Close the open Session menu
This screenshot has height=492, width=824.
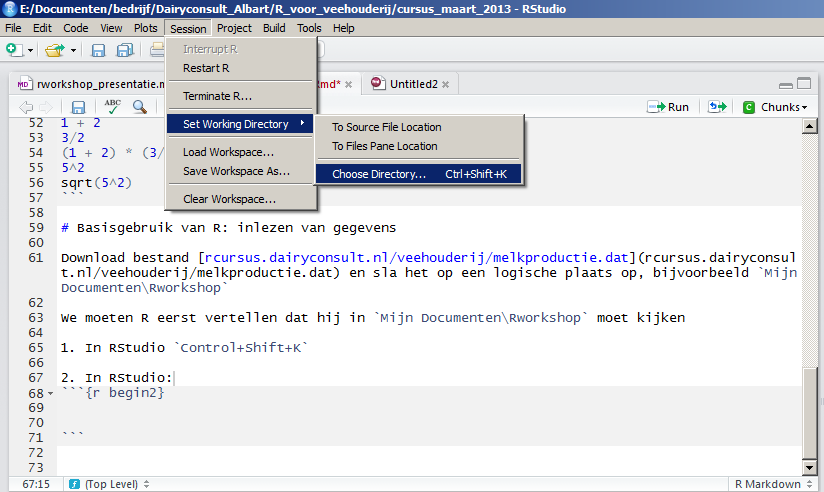click(x=188, y=28)
